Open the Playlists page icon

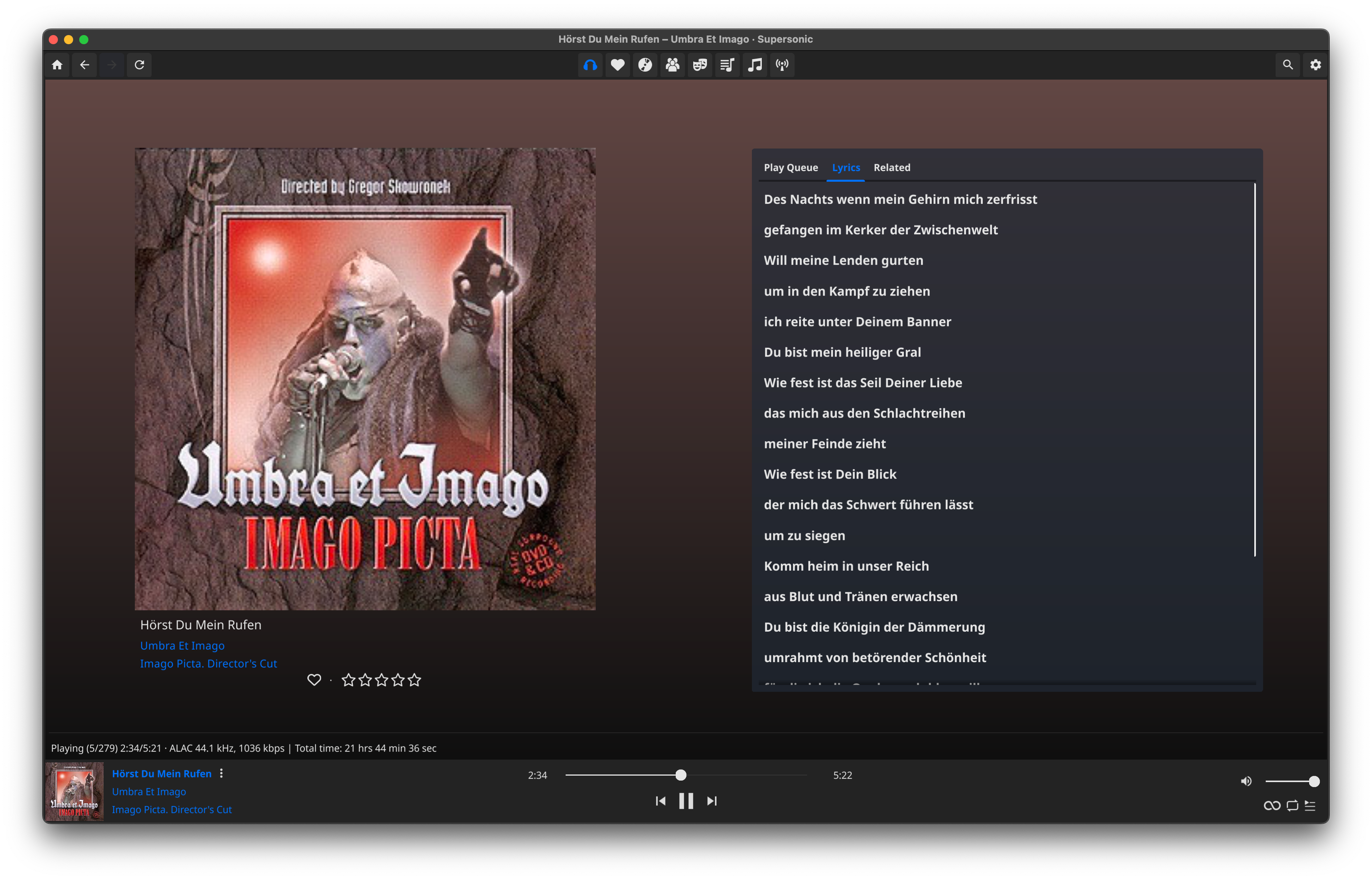coord(727,65)
